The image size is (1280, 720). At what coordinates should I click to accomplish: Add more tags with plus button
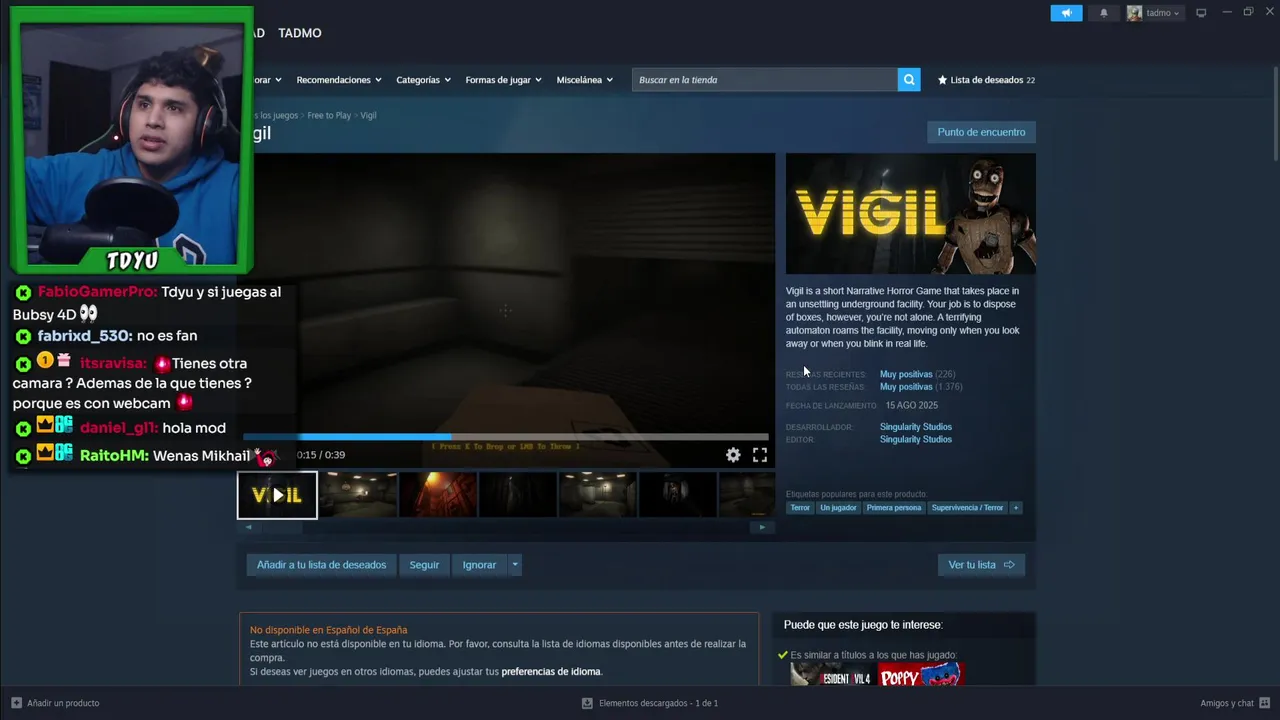1016,508
